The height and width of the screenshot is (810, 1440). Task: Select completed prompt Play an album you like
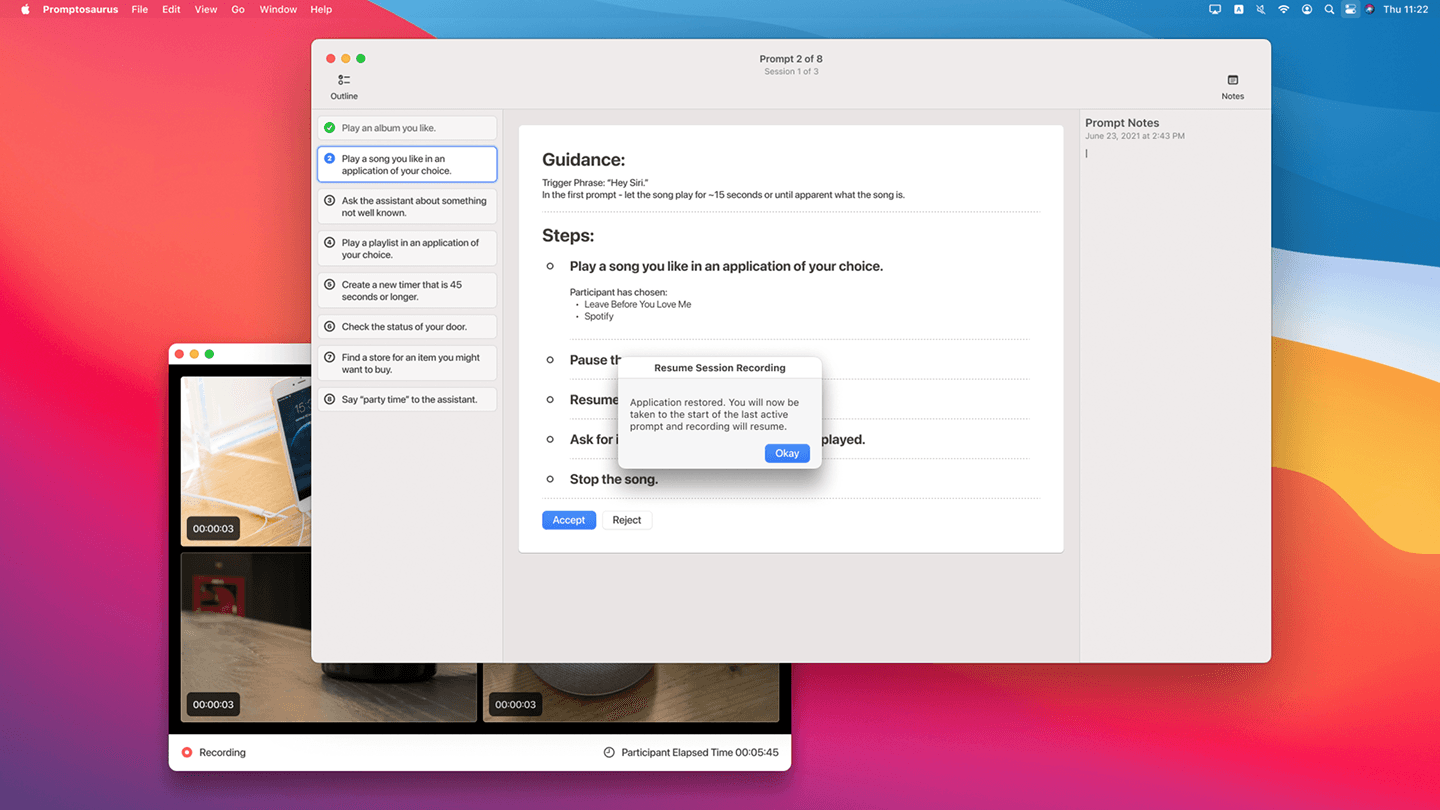point(407,128)
